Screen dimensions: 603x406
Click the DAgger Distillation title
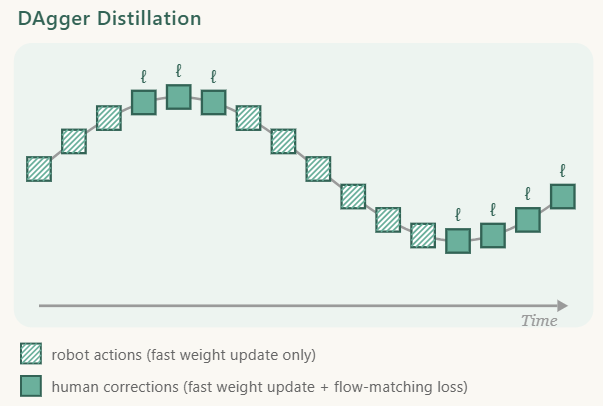(110, 18)
